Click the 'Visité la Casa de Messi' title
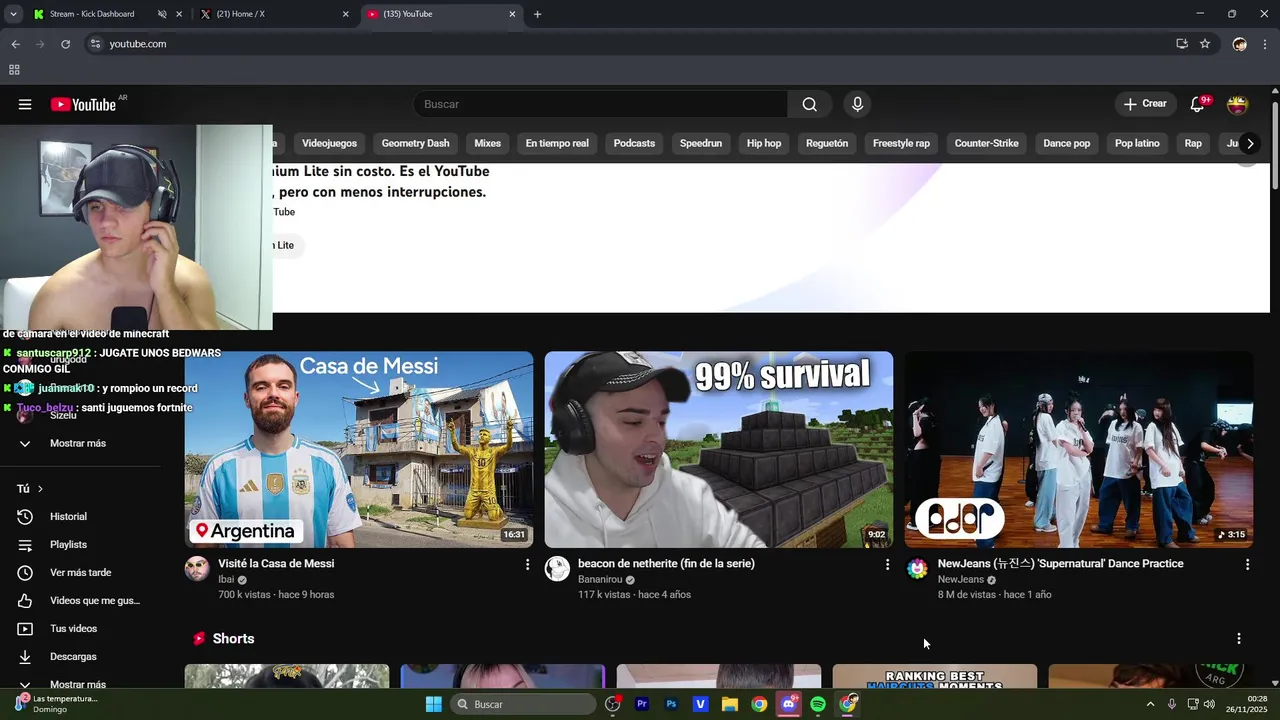Image resolution: width=1280 pixels, height=720 pixels. click(276, 564)
